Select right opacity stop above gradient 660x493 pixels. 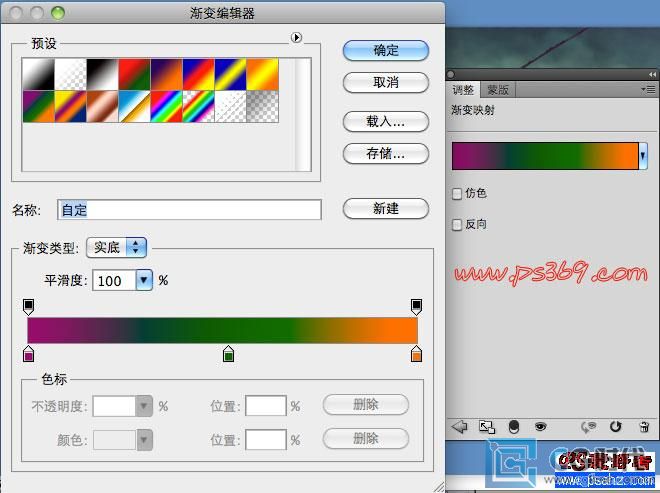click(416, 306)
